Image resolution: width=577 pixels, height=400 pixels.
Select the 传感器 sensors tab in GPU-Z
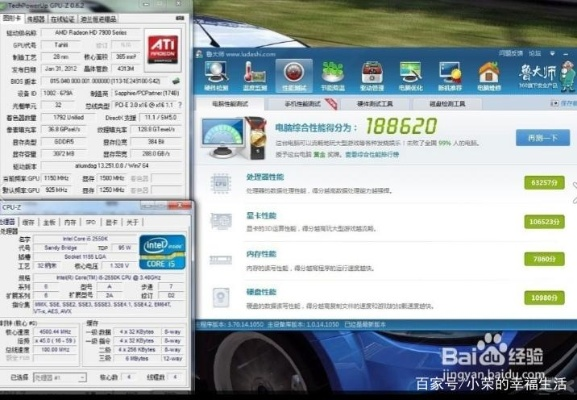(x=36, y=19)
